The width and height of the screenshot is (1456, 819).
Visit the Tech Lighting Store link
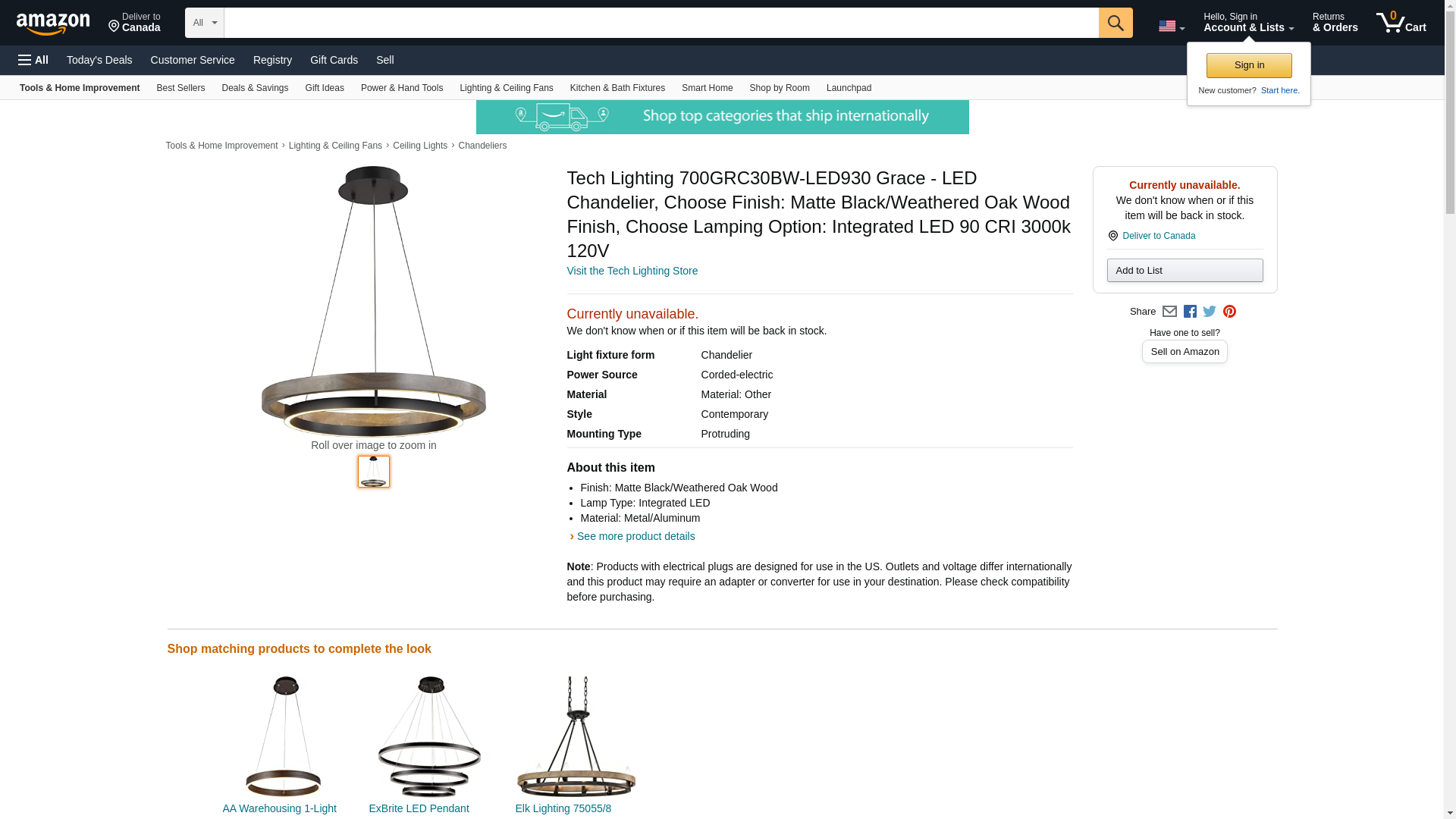click(x=632, y=271)
